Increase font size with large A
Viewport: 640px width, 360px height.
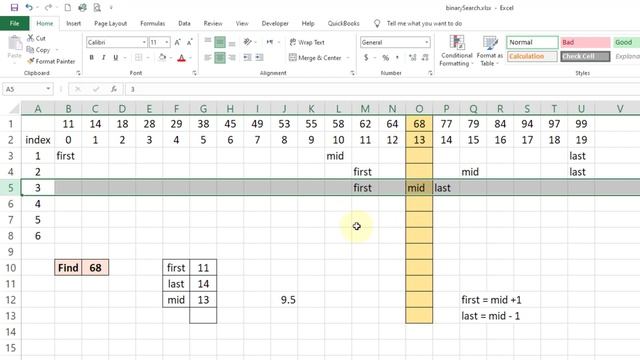178,42
